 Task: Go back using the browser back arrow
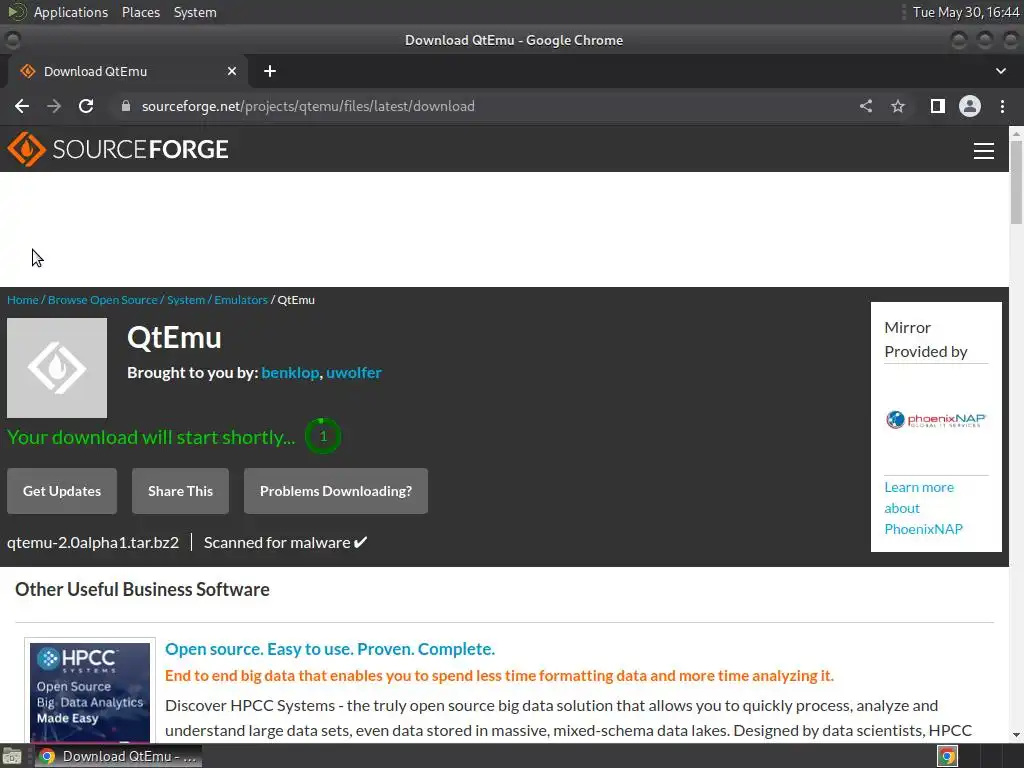[22, 106]
